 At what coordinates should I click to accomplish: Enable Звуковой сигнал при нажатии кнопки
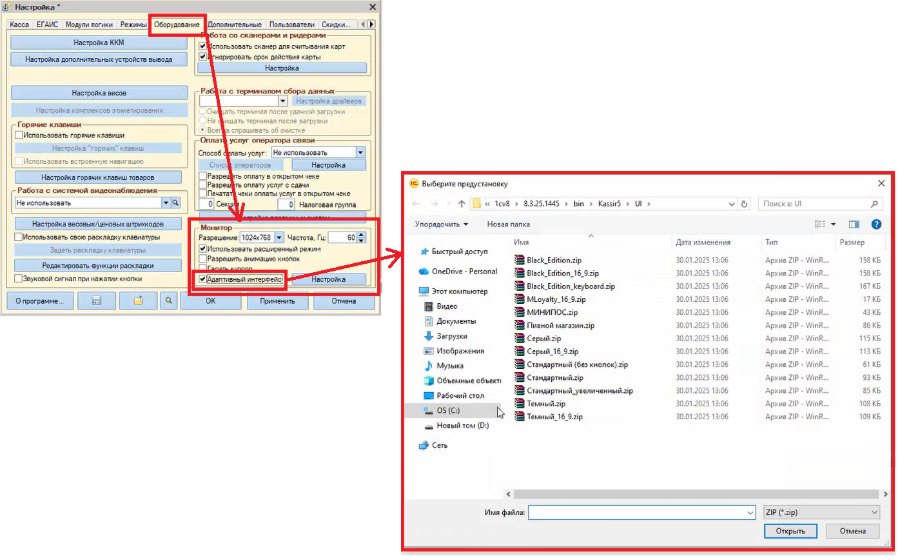pyautogui.click(x=19, y=279)
